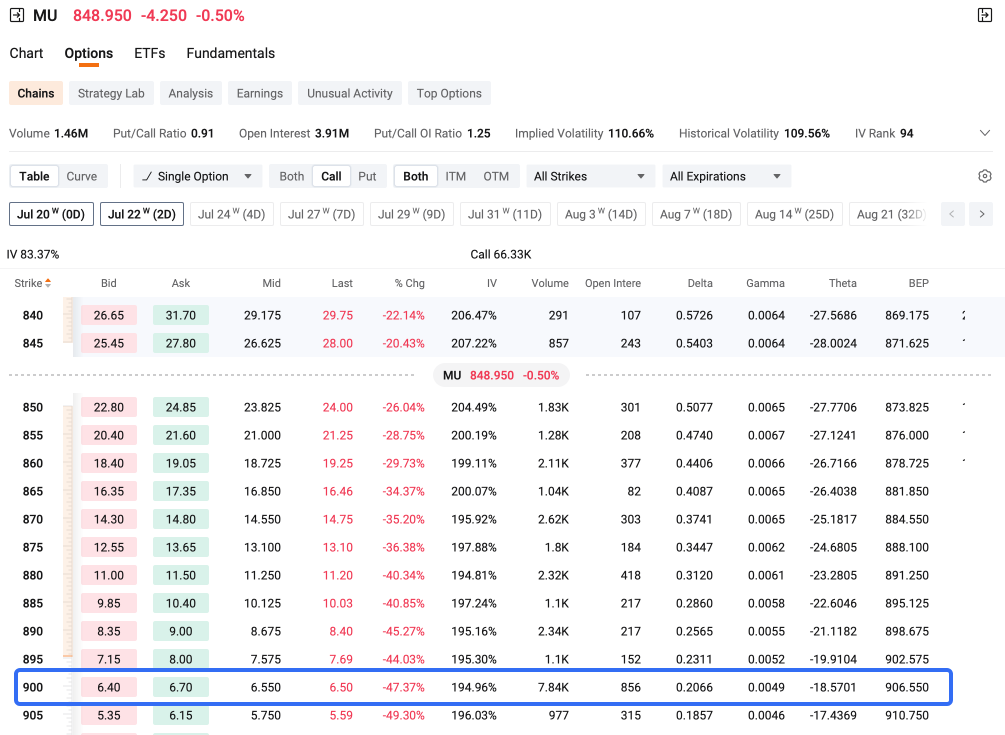Select the Jul 24 (4D) expiration
Viewport: 1005px width, 735px height.
click(231, 214)
